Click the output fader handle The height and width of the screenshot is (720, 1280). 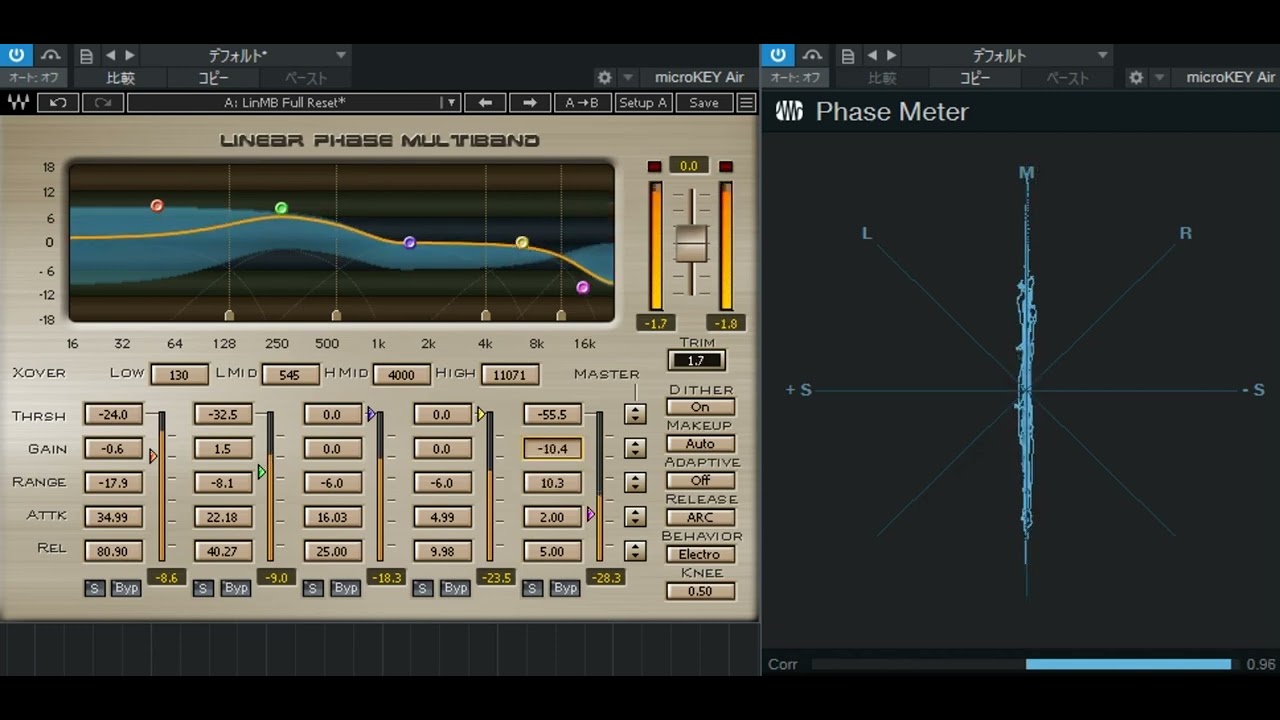pyautogui.click(x=691, y=244)
